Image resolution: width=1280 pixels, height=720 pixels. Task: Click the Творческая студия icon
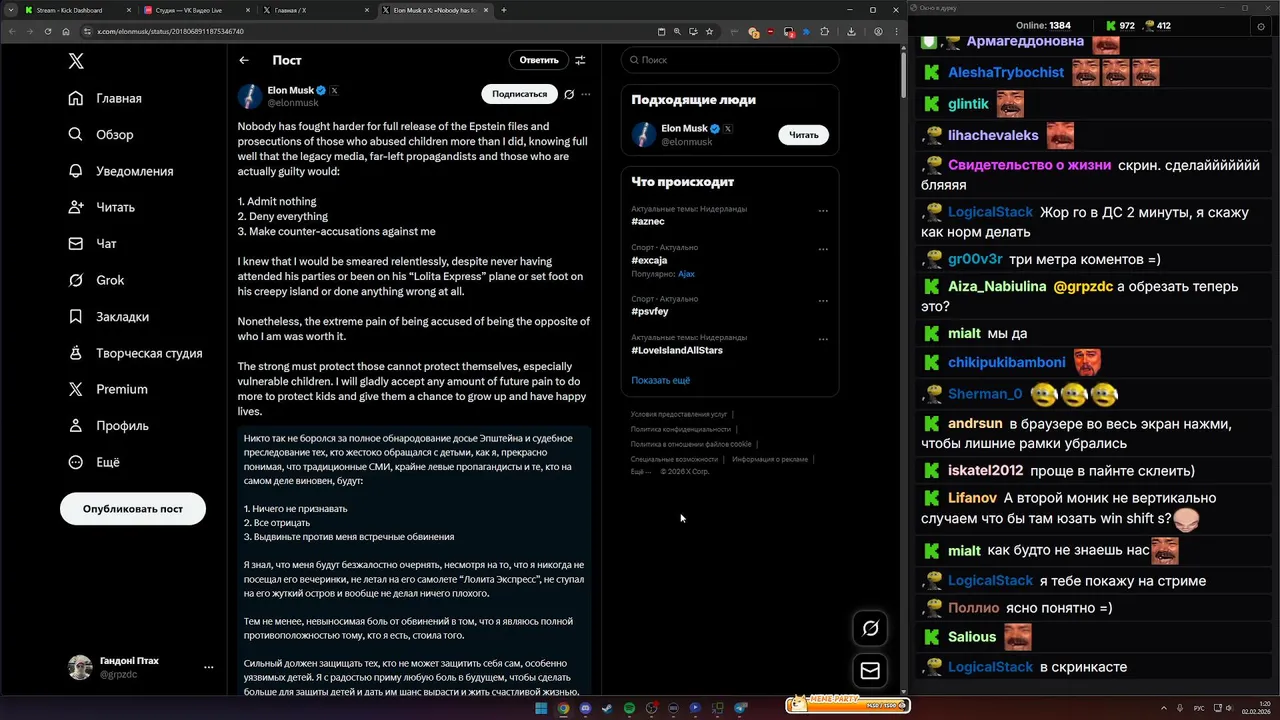tap(76, 353)
